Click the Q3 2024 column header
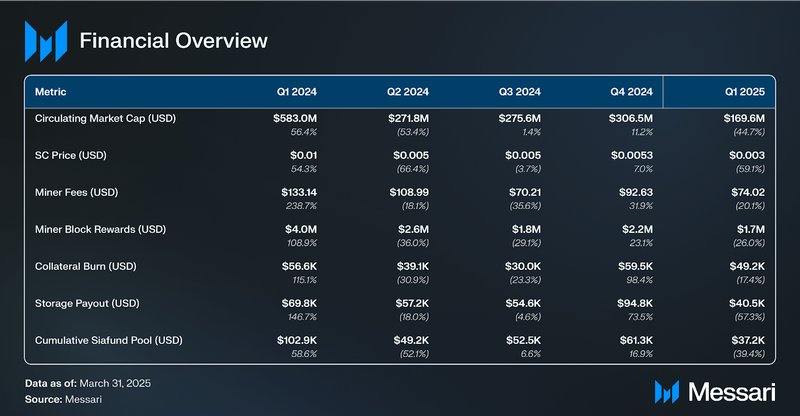 pos(519,92)
